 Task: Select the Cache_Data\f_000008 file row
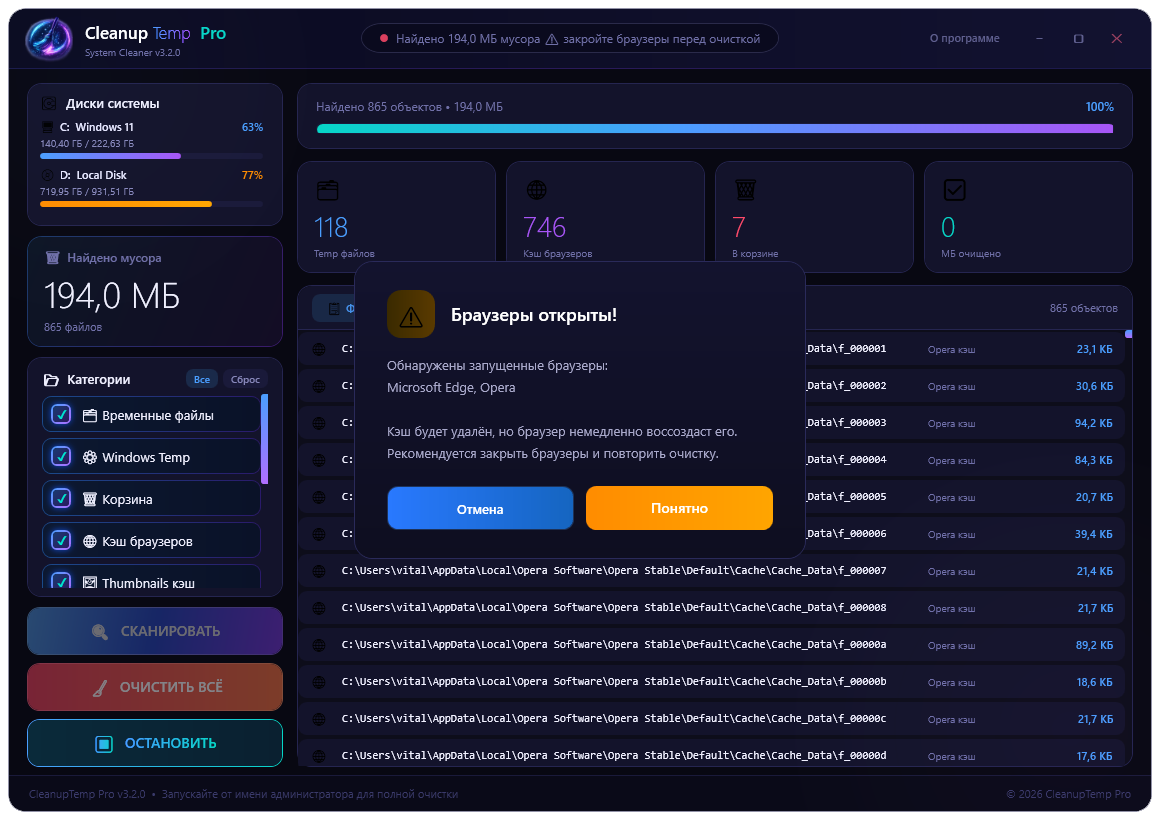712,608
